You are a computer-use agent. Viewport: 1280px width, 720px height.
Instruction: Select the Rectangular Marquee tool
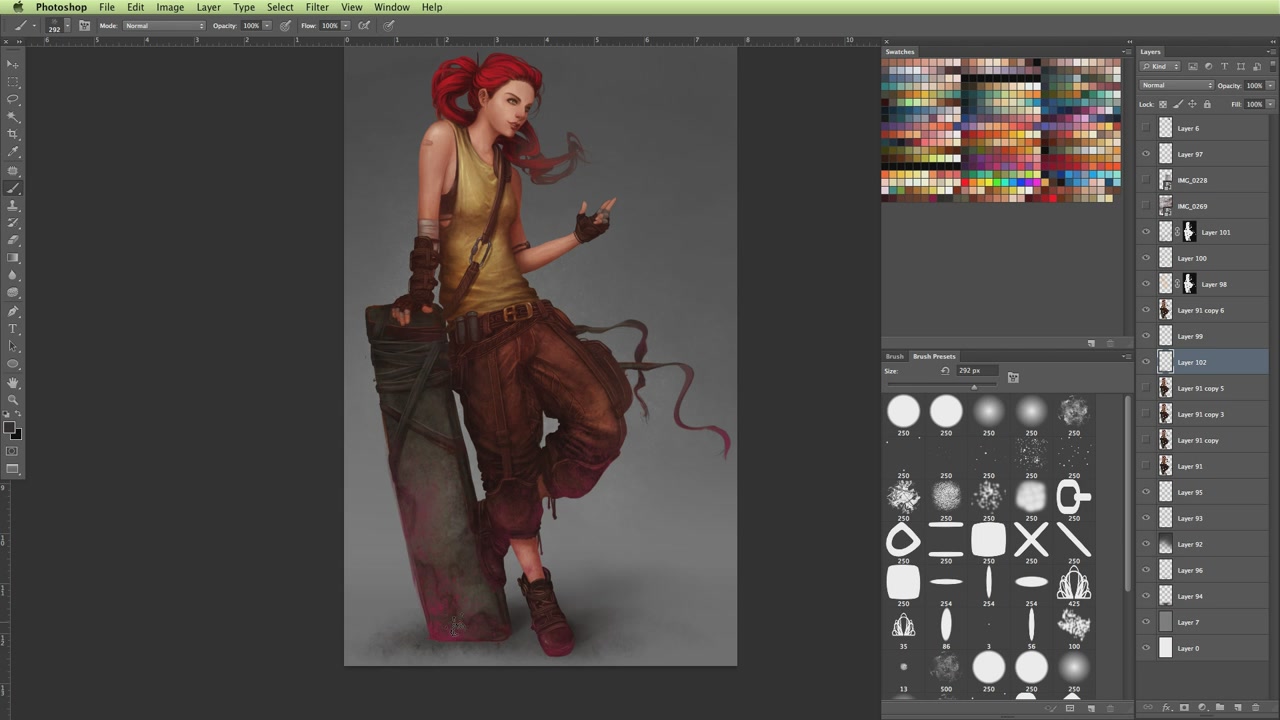click(13, 81)
